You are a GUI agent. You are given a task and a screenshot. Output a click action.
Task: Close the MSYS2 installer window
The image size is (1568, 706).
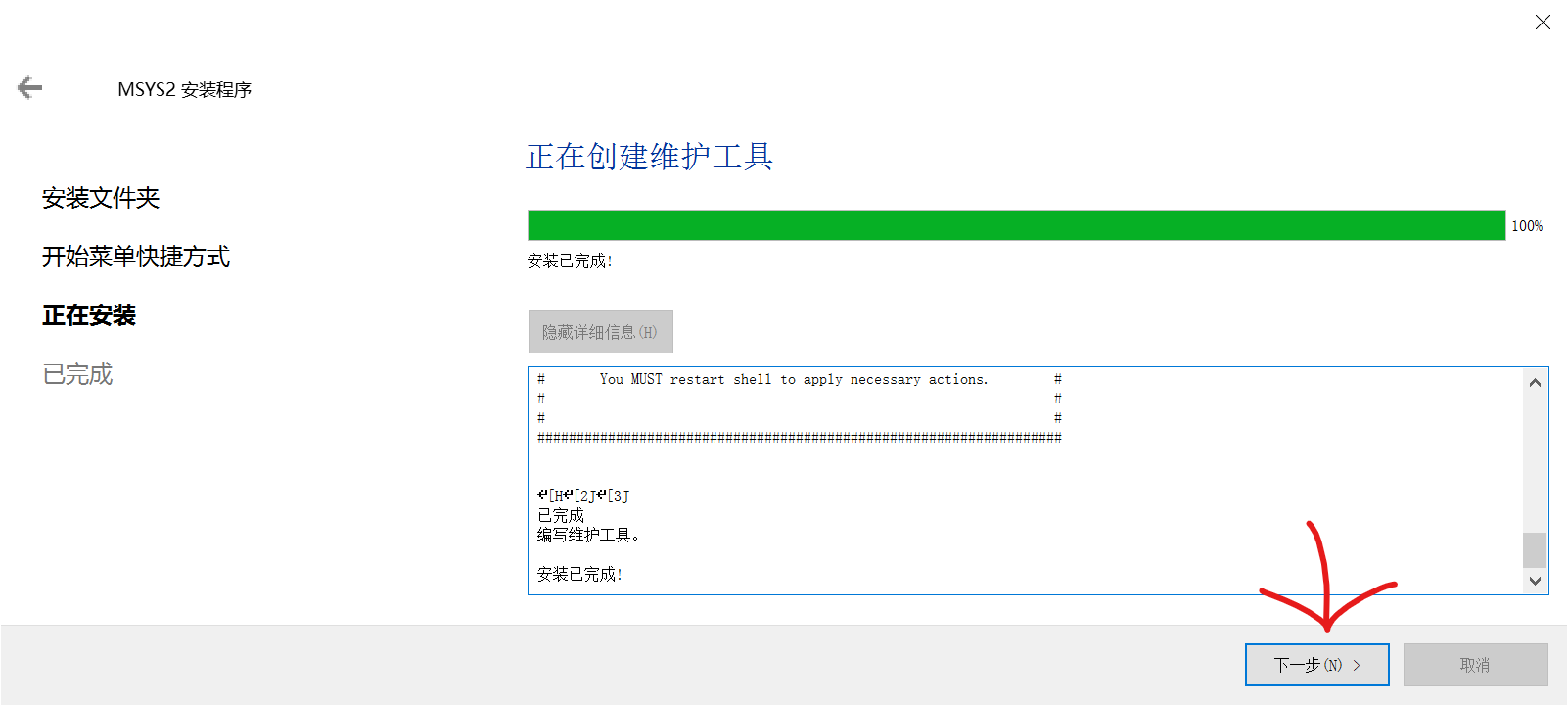point(1543,23)
